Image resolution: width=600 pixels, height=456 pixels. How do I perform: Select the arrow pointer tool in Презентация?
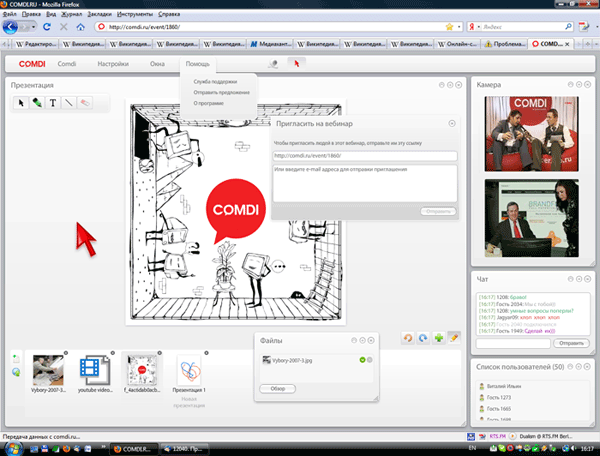pyautogui.click(x=21, y=103)
